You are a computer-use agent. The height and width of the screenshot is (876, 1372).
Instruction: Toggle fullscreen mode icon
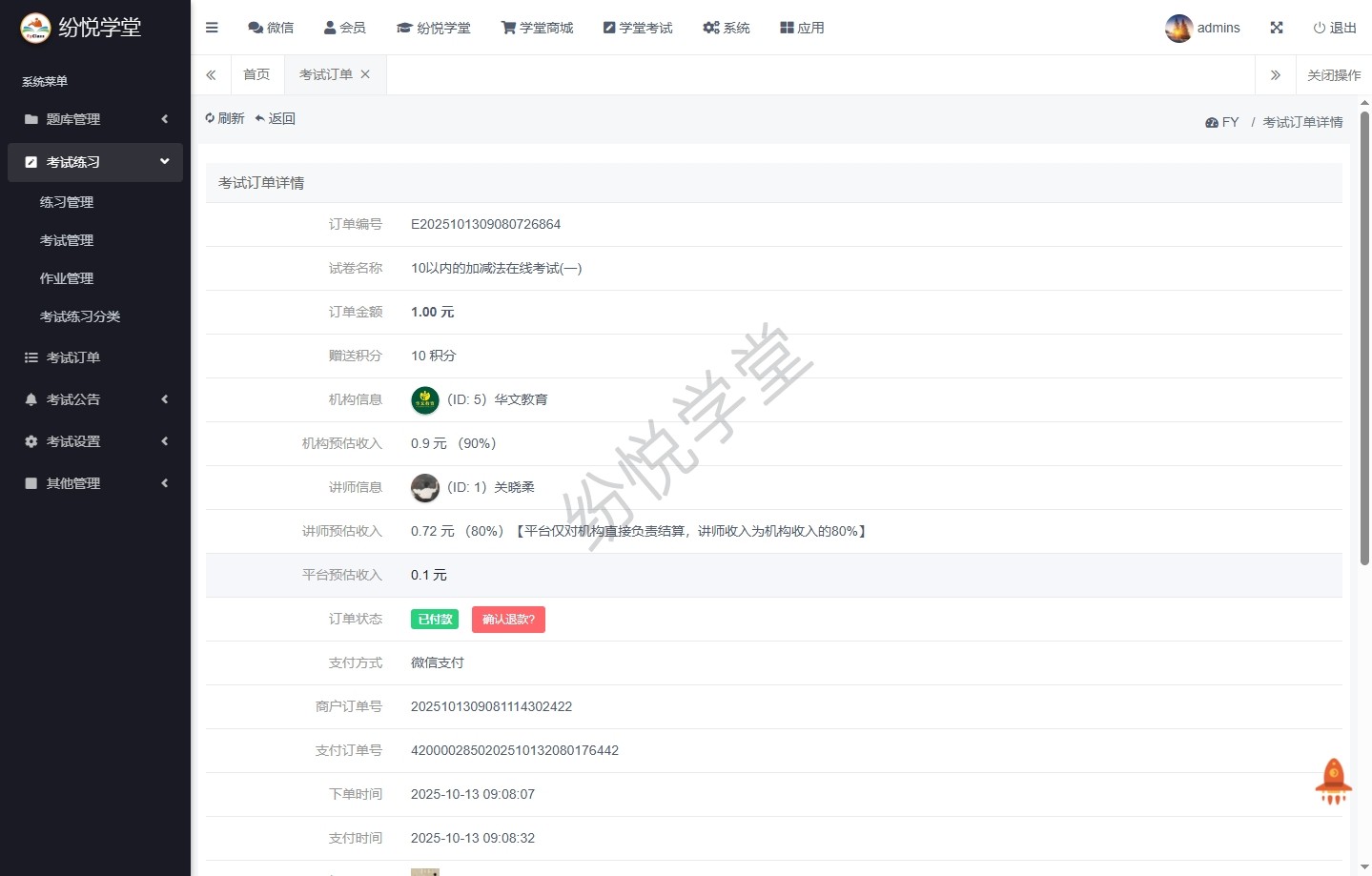click(x=1277, y=28)
